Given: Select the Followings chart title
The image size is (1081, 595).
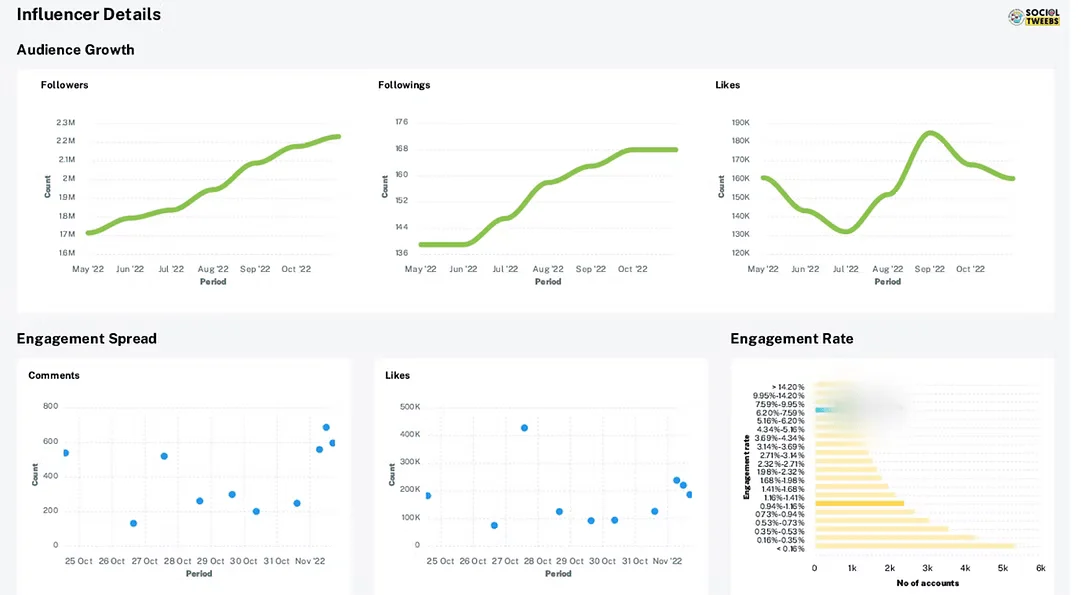Looking at the screenshot, I should pyautogui.click(x=404, y=85).
